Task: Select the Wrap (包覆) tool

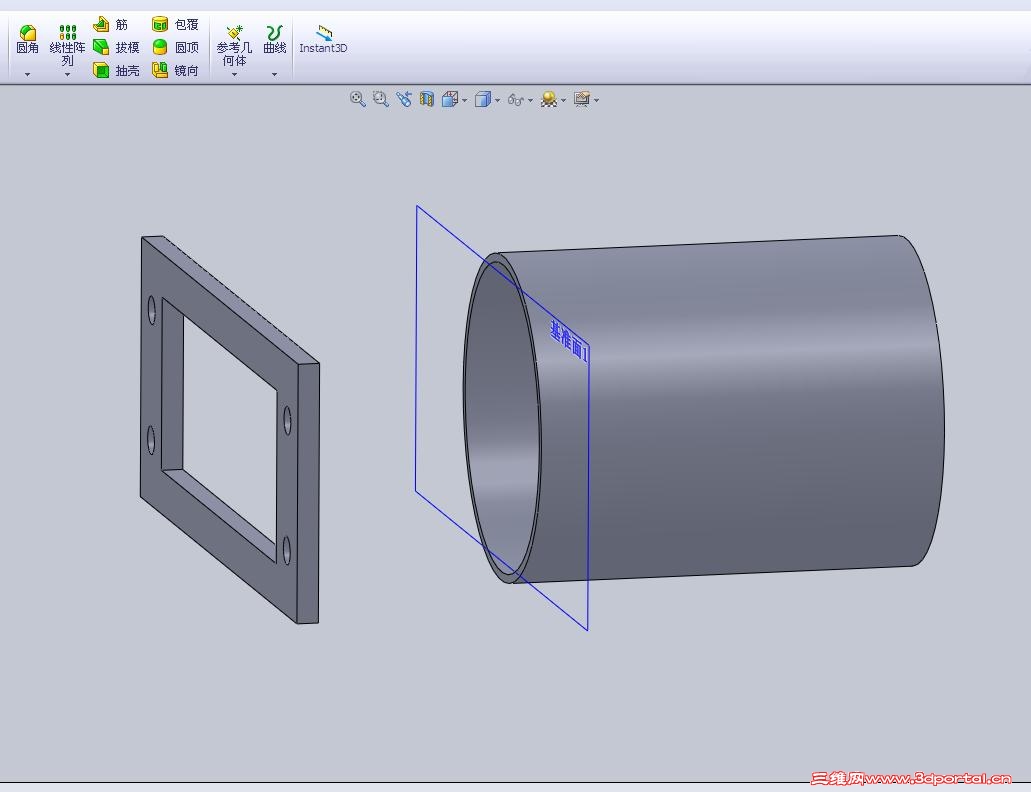Action: point(175,24)
